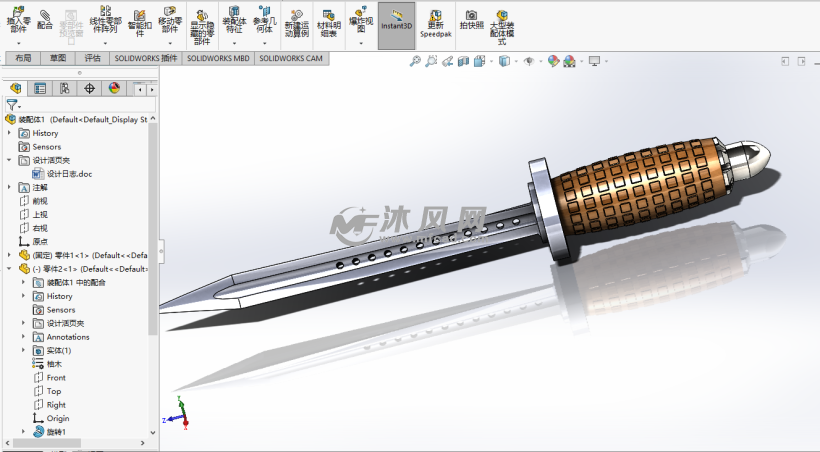This screenshot has width=820, height=452.
Task: Switch to the 布局 layout tab
Action: (x=23, y=58)
